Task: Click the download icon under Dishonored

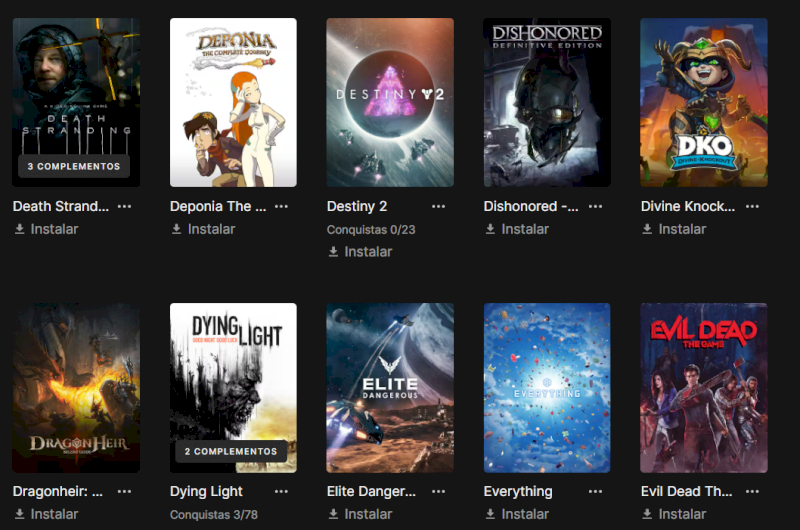Action: click(490, 229)
